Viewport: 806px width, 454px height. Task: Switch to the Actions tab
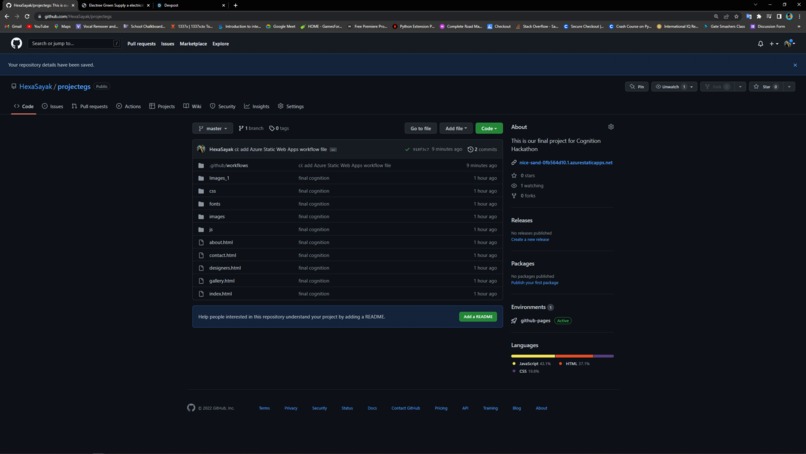[128, 106]
